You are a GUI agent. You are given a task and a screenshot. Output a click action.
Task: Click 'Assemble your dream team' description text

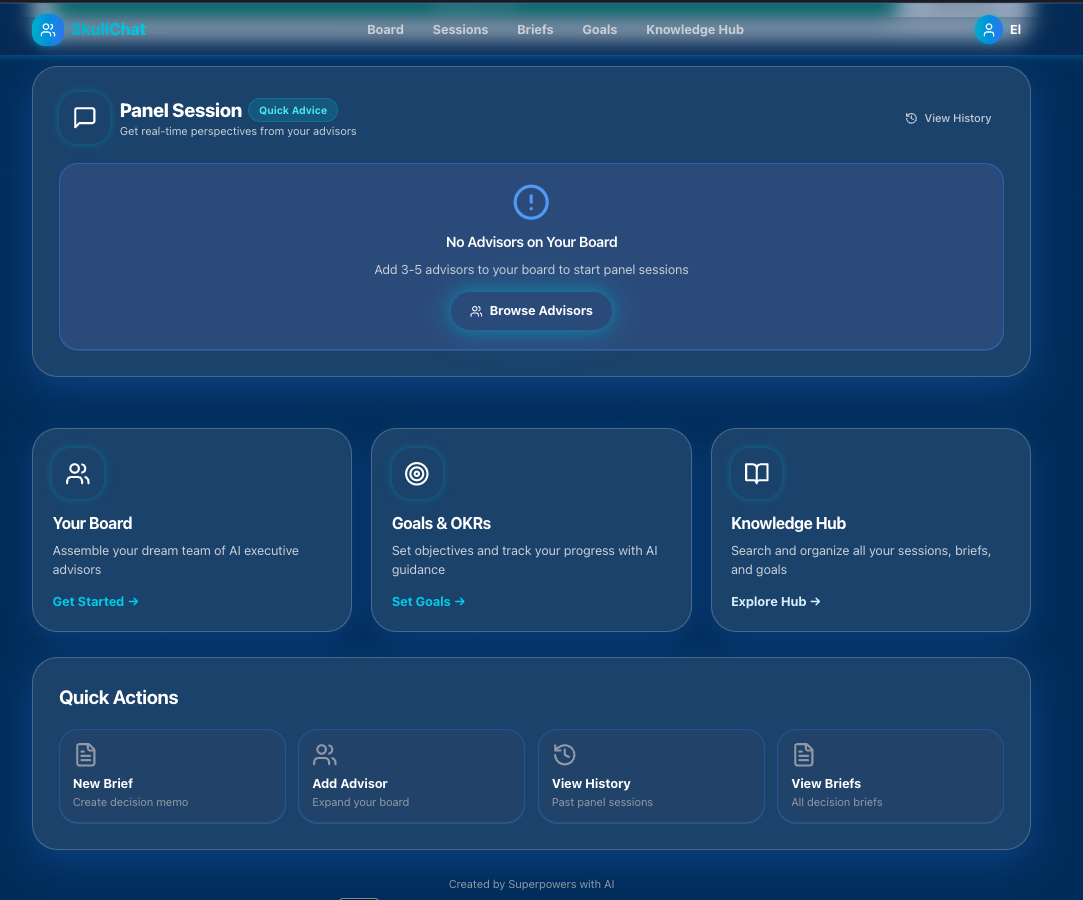[176, 560]
